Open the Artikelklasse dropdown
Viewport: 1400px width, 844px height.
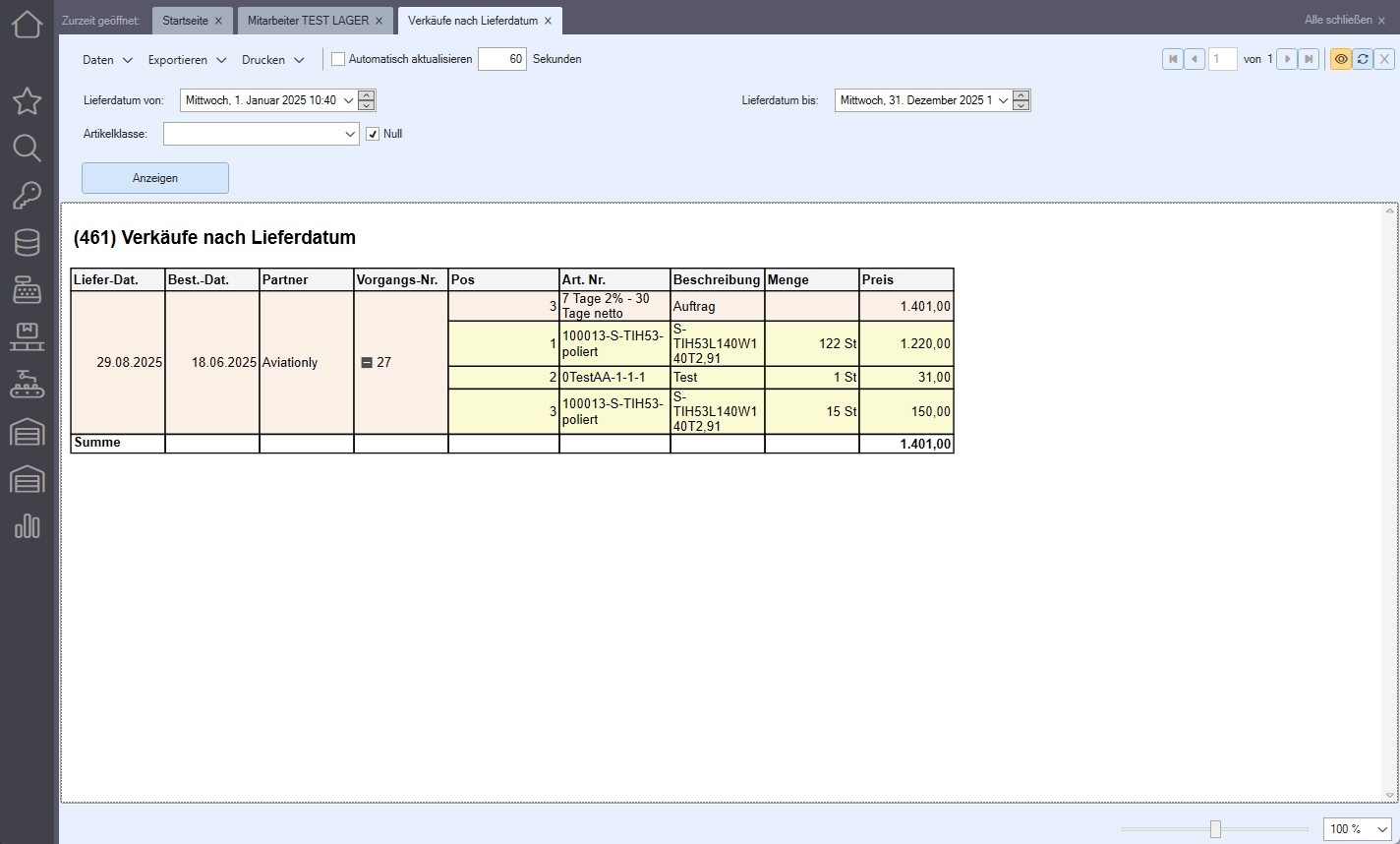pyautogui.click(x=261, y=134)
